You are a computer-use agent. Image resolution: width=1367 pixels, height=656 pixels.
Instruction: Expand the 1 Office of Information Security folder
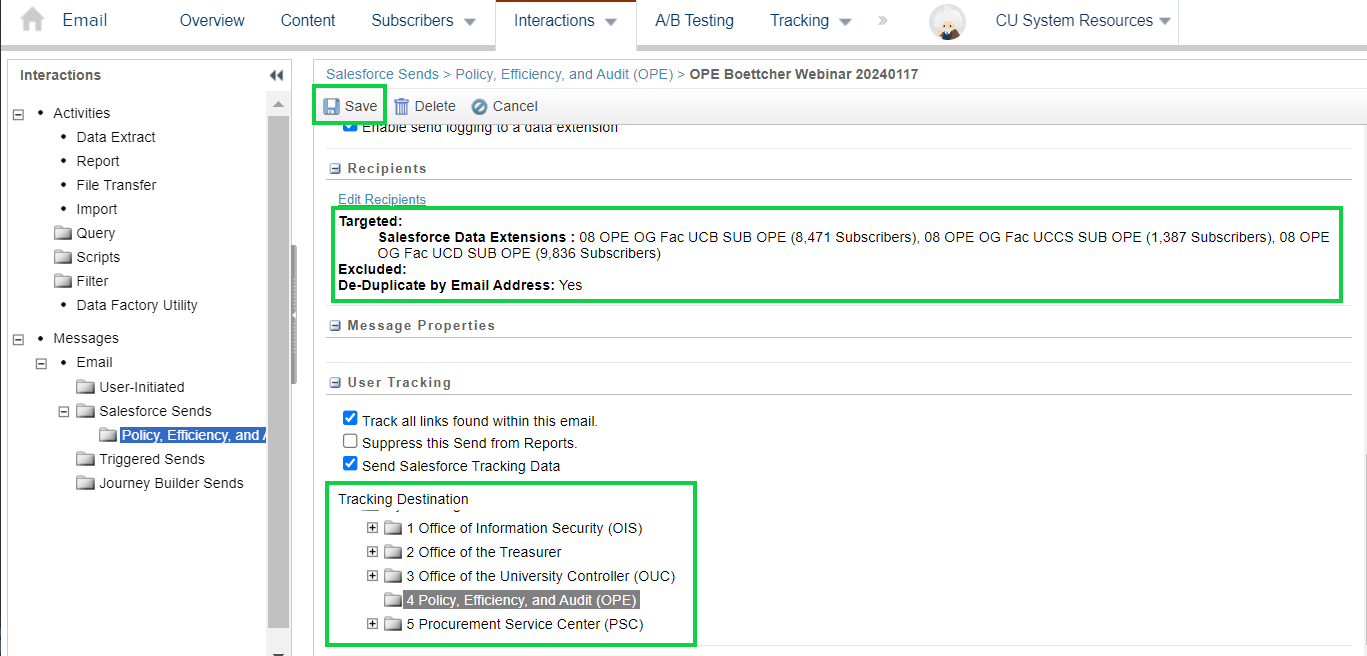click(x=373, y=528)
